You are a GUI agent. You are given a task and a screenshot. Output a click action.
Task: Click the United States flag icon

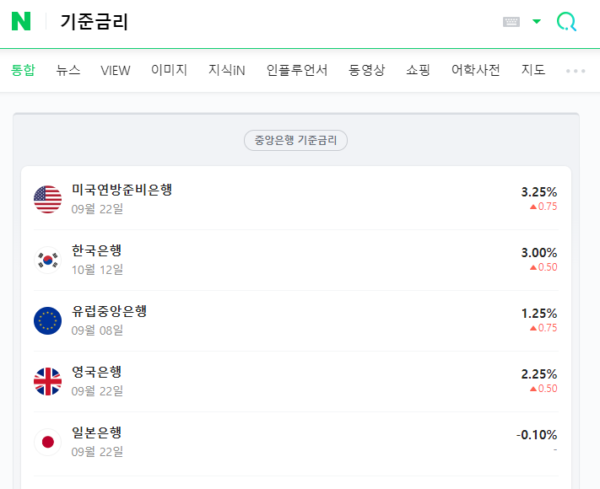(x=47, y=199)
